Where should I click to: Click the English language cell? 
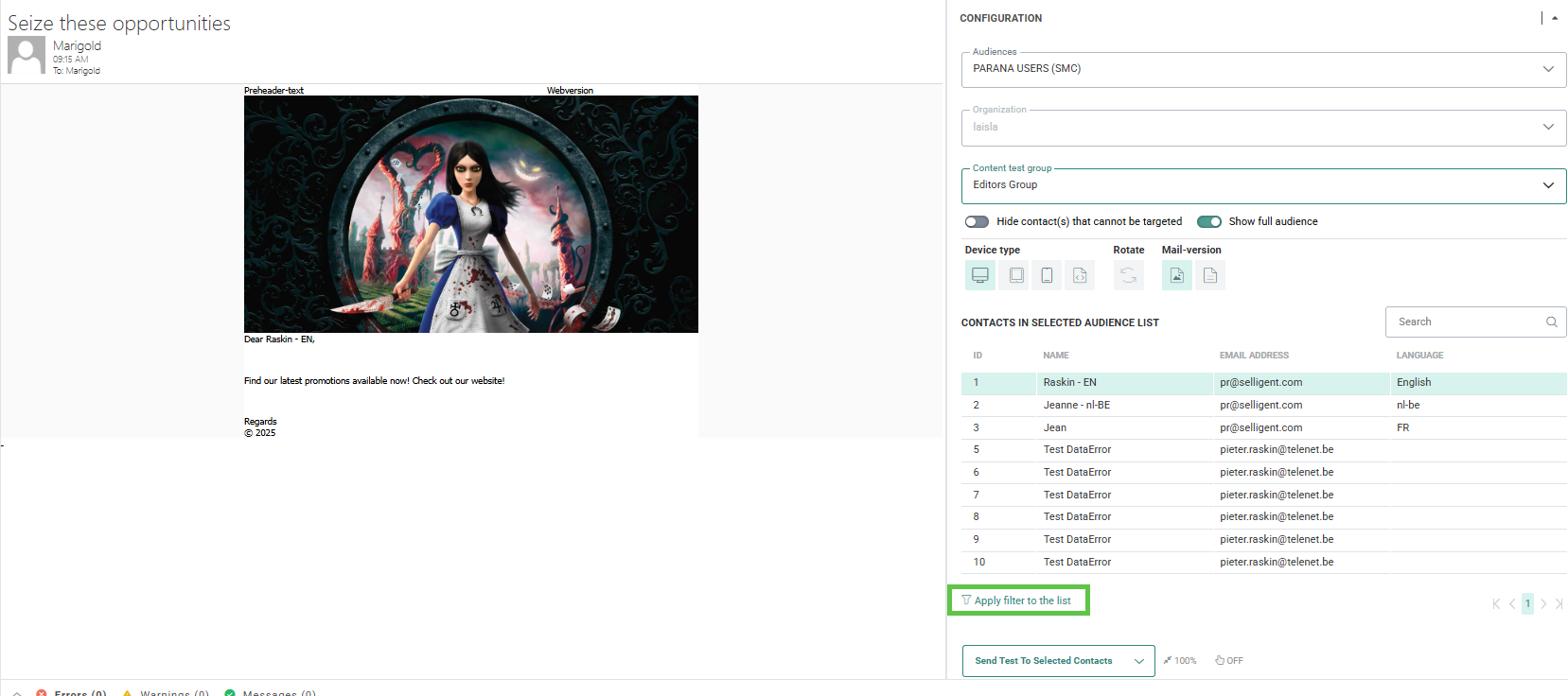pyautogui.click(x=1414, y=382)
